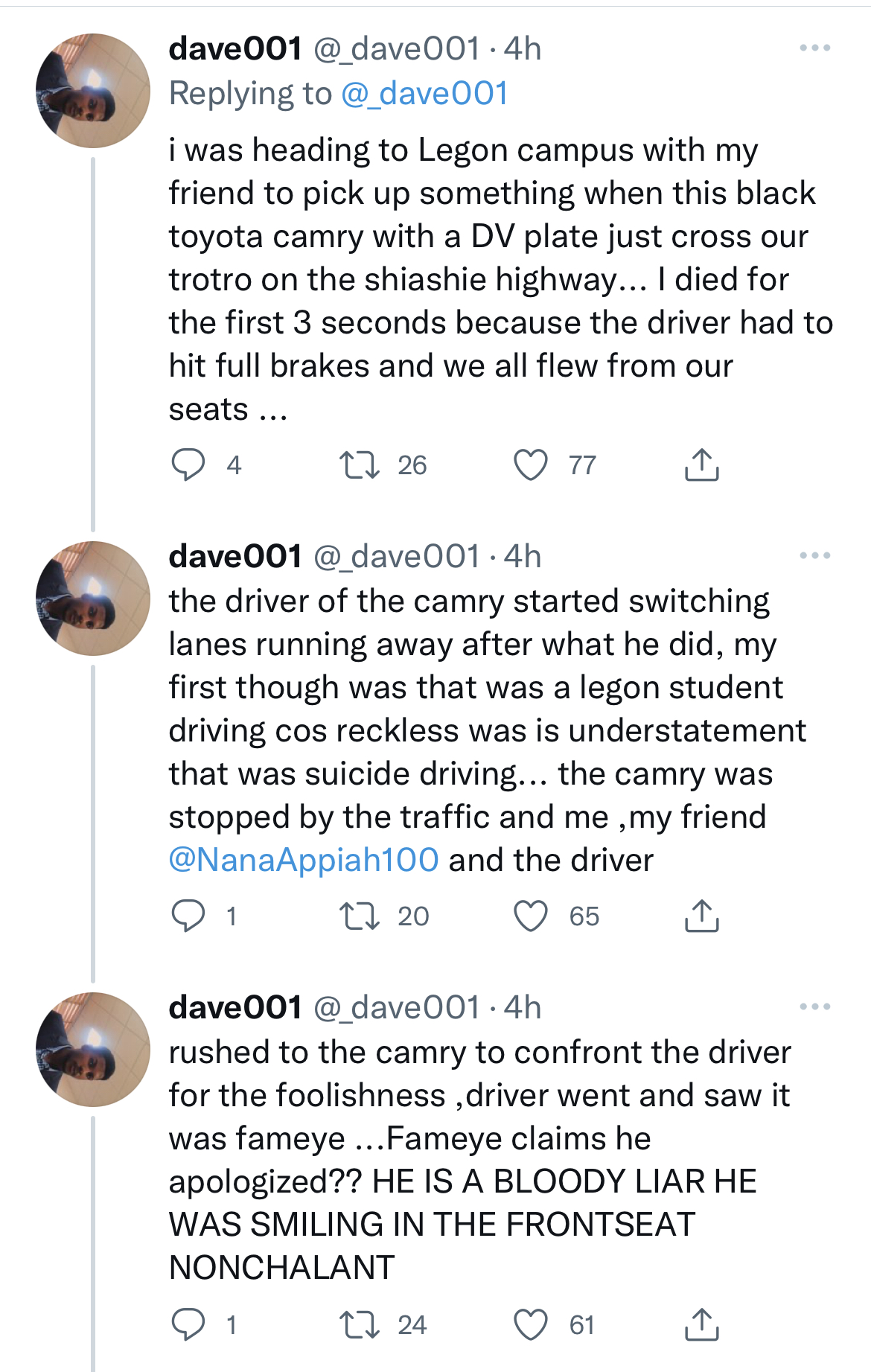The width and height of the screenshot is (871, 1372).
Task: Retweet the tweet with 24 retweets
Action: pyautogui.click(x=360, y=1324)
